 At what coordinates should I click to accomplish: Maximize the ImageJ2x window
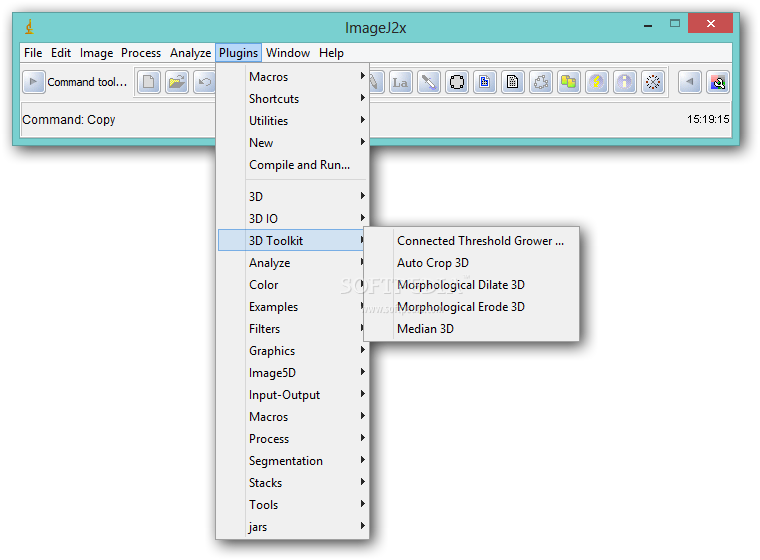pos(675,23)
